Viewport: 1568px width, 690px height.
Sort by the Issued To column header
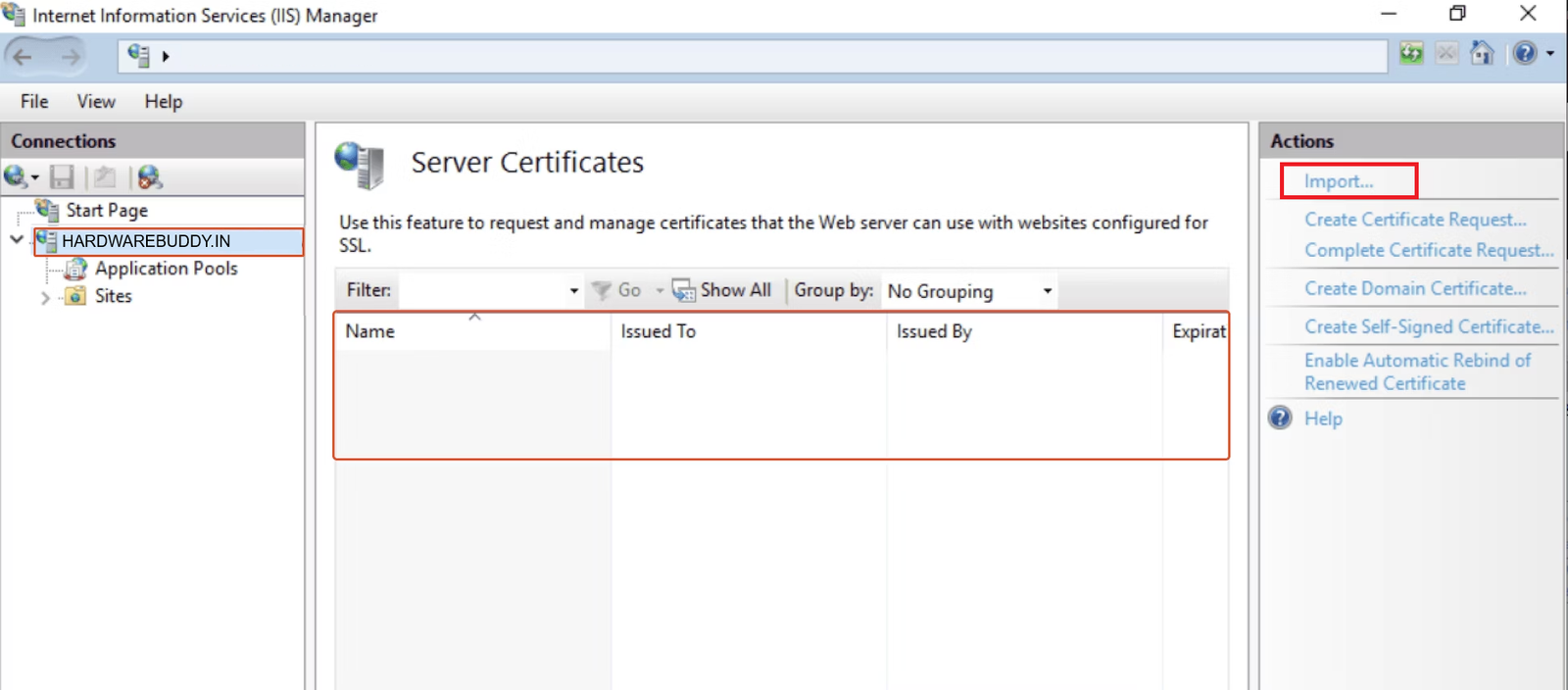[x=749, y=331]
